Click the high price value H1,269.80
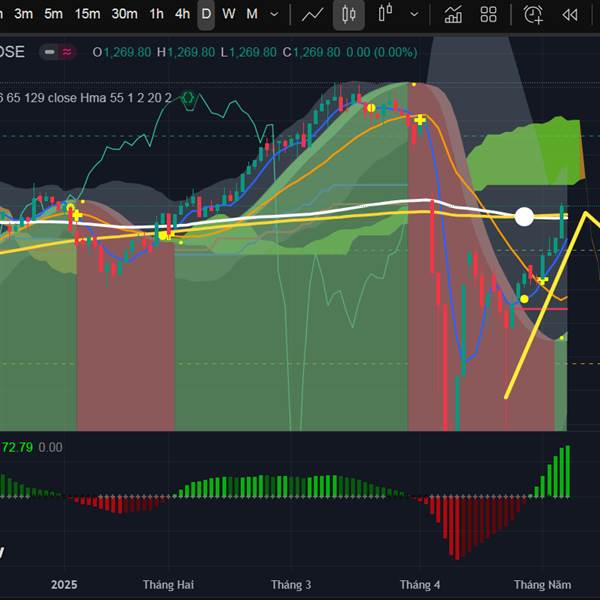Viewport: 600px width, 600px height. click(x=186, y=52)
